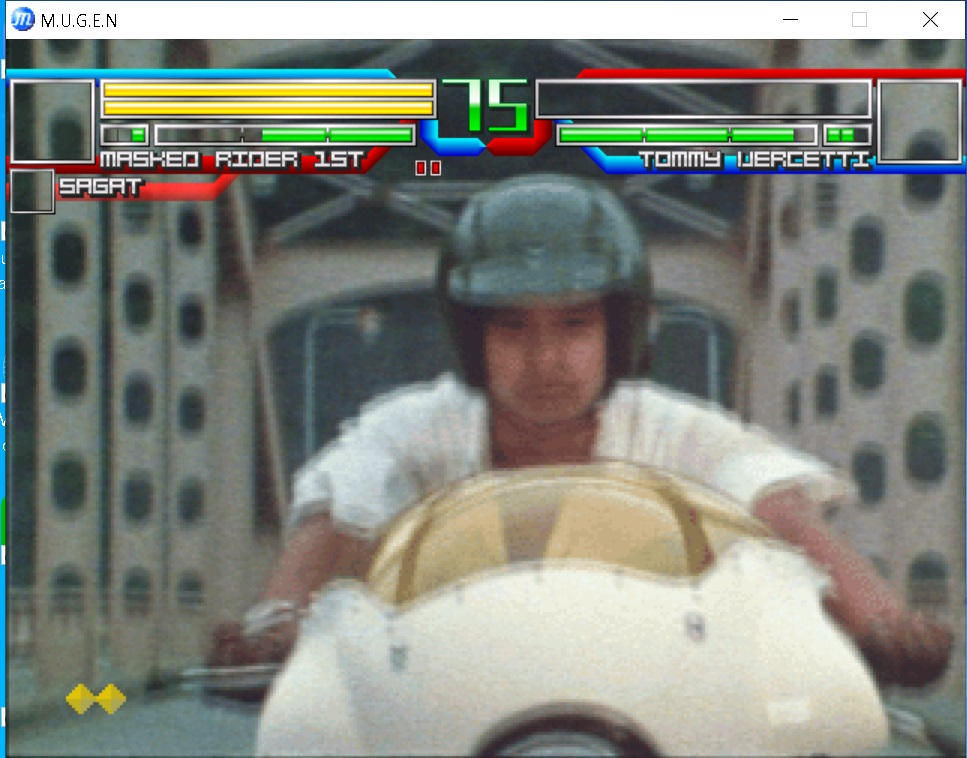Click the 'MASKED RIDER 1ST' name label

pyautogui.click(x=231, y=160)
